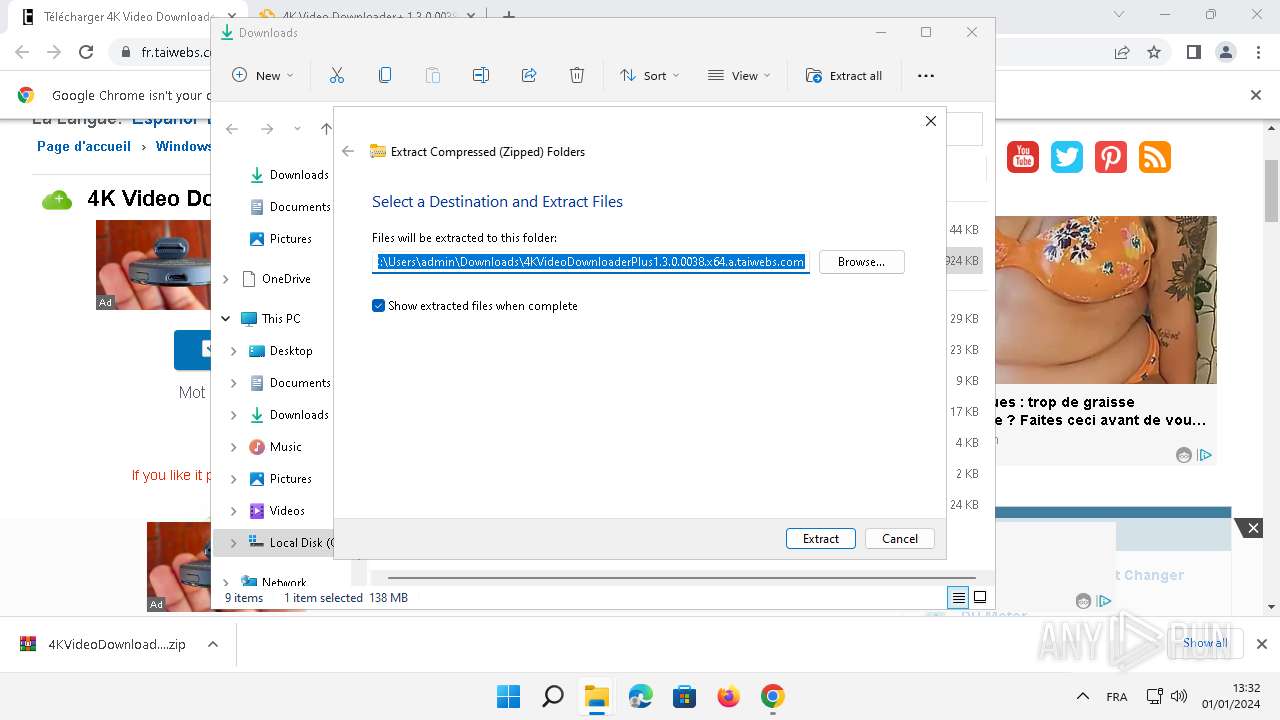Launch Firefox from the taskbar

click(728, 696)
